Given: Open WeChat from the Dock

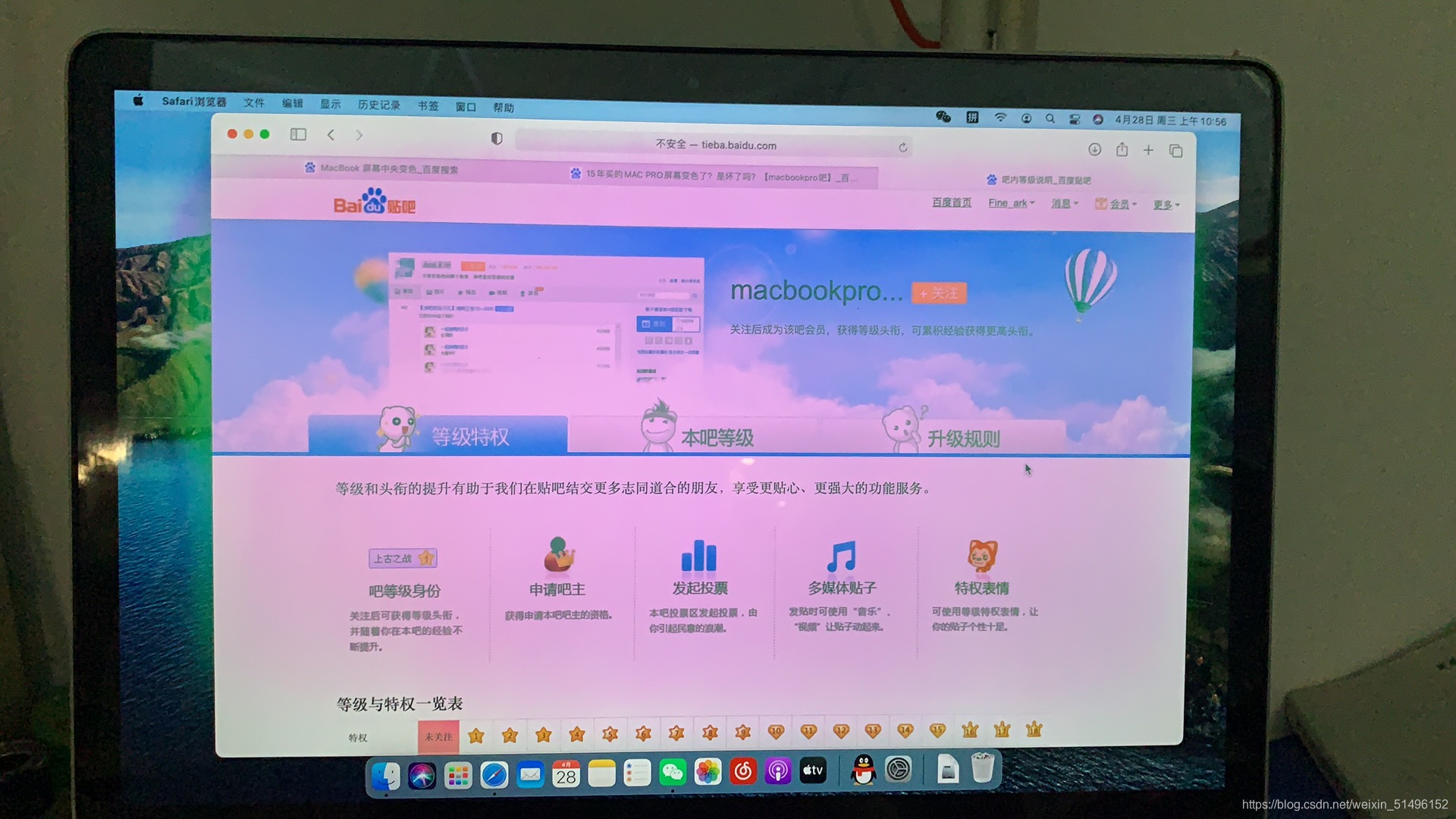Looking at the screenshot, I should pyautogui.click(x=673, y=771).
